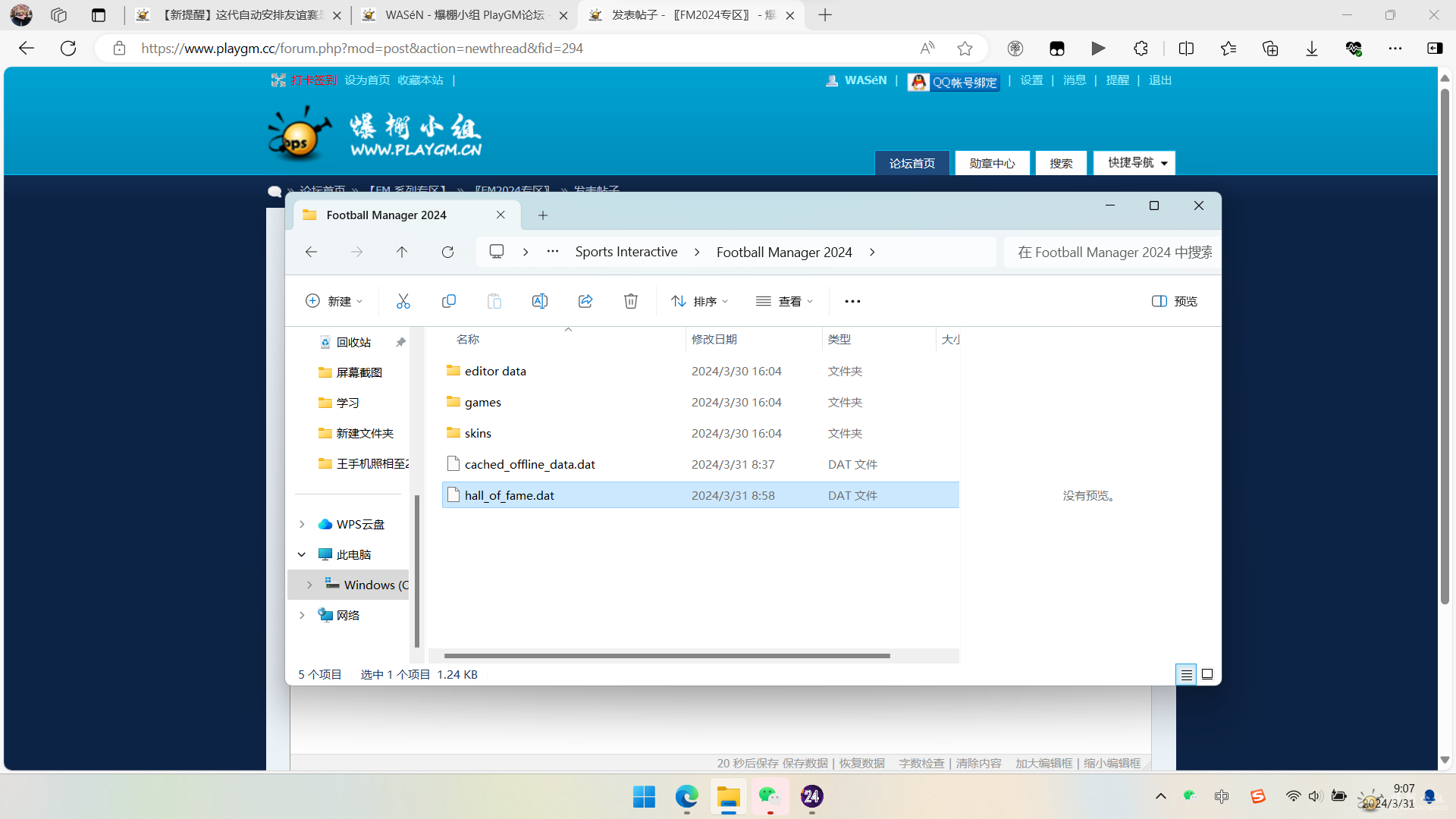Expand the 网络 tree node
Image resolution: width=1456 pixels, height=819 pixels.
coord(302,615)
